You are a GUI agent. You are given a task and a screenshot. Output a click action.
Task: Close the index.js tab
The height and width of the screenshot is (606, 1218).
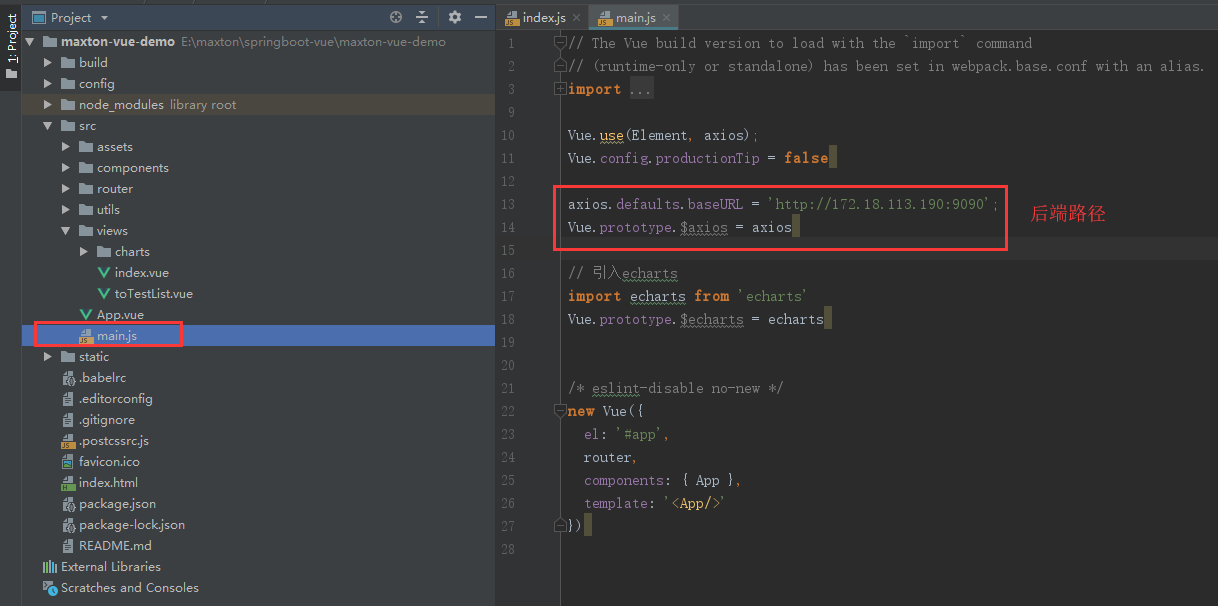pyautogui.click(x=576, y=18)
